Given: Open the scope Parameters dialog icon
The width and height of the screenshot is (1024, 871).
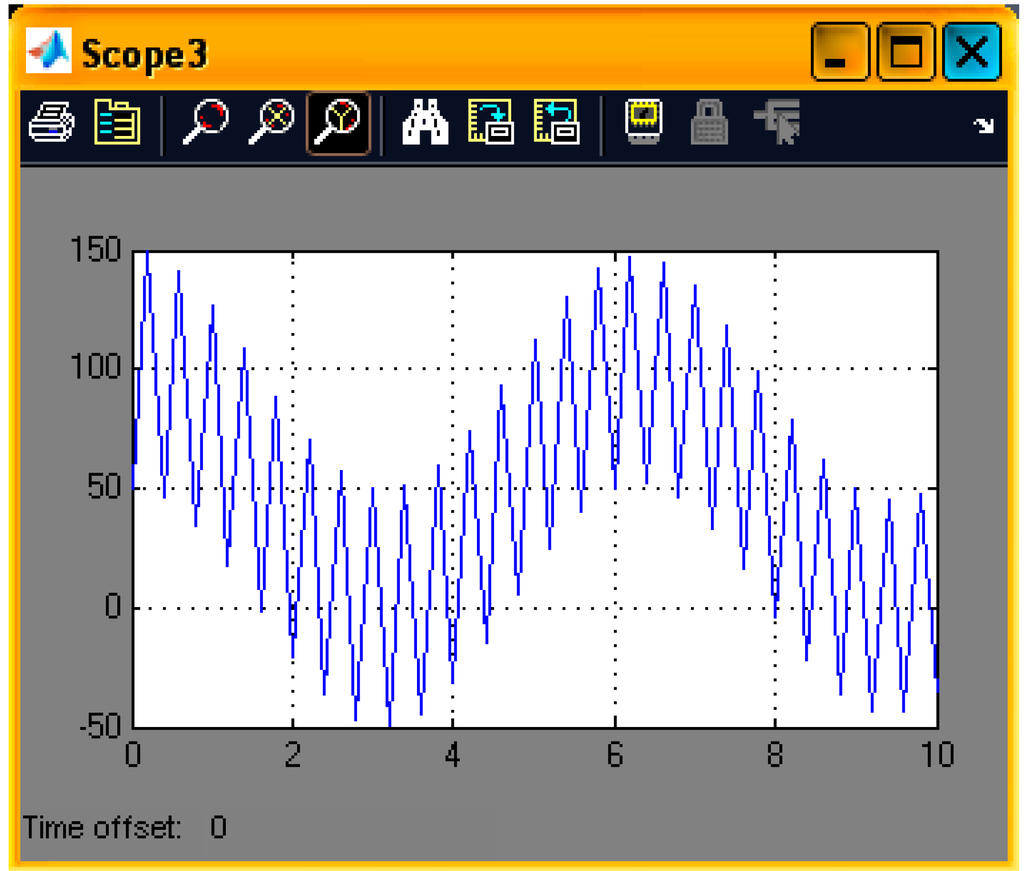Looking at the screenshot, I should [117, 124].
